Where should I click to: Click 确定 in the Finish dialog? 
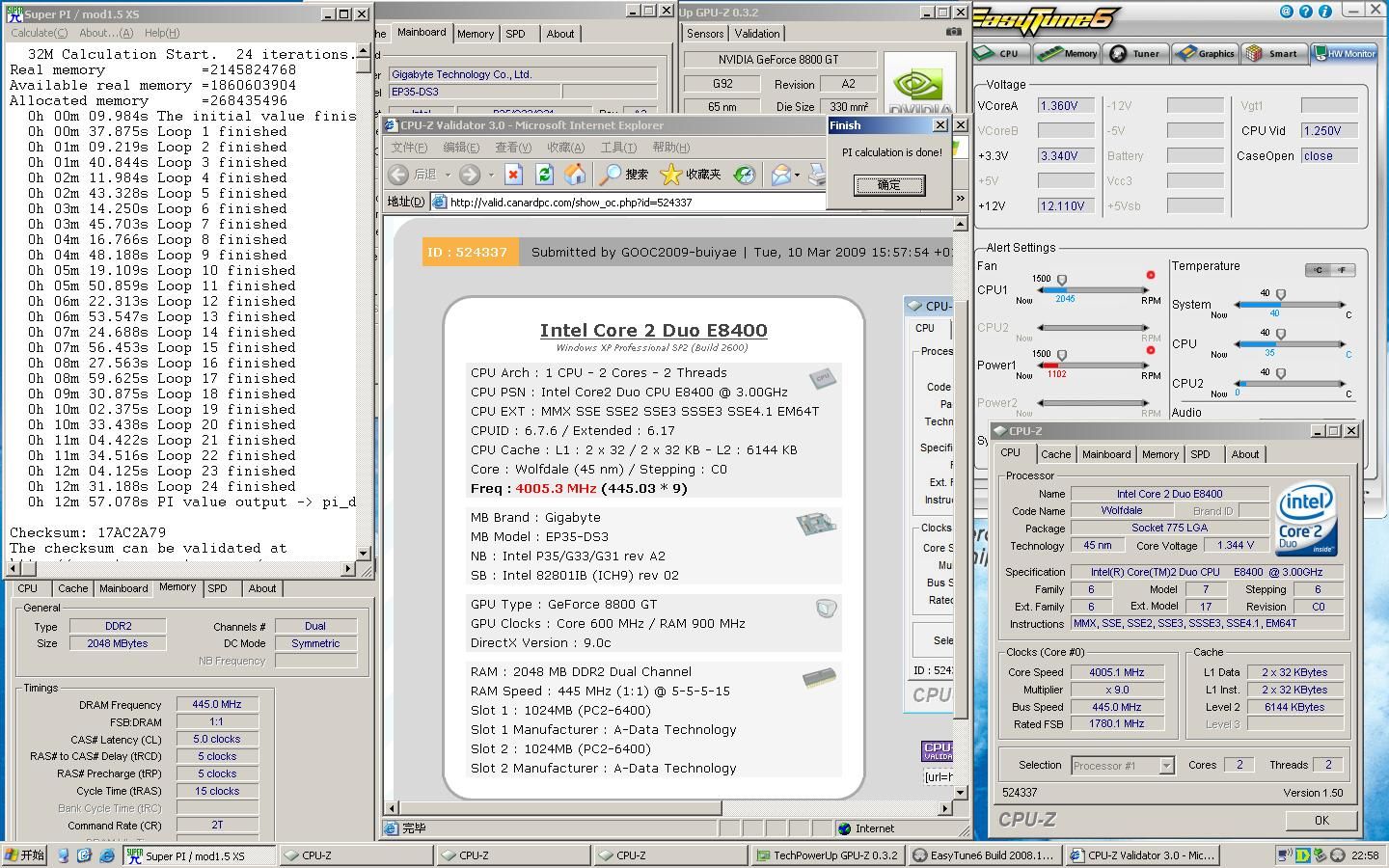click(x=888, y=185)
